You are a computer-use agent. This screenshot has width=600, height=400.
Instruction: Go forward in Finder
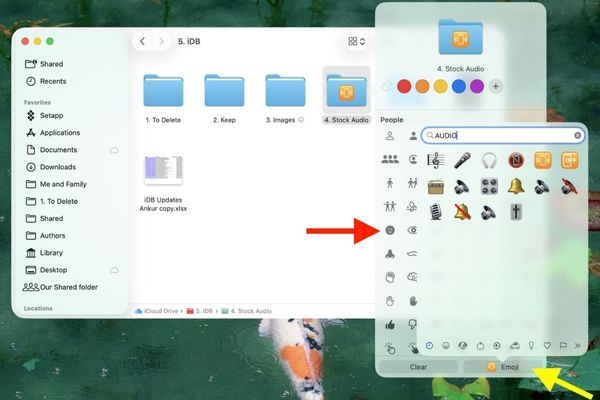pyautogui.click(x=161, y=41)
